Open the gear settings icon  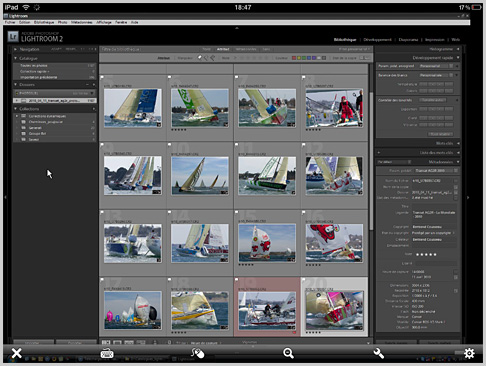(469, 353)
